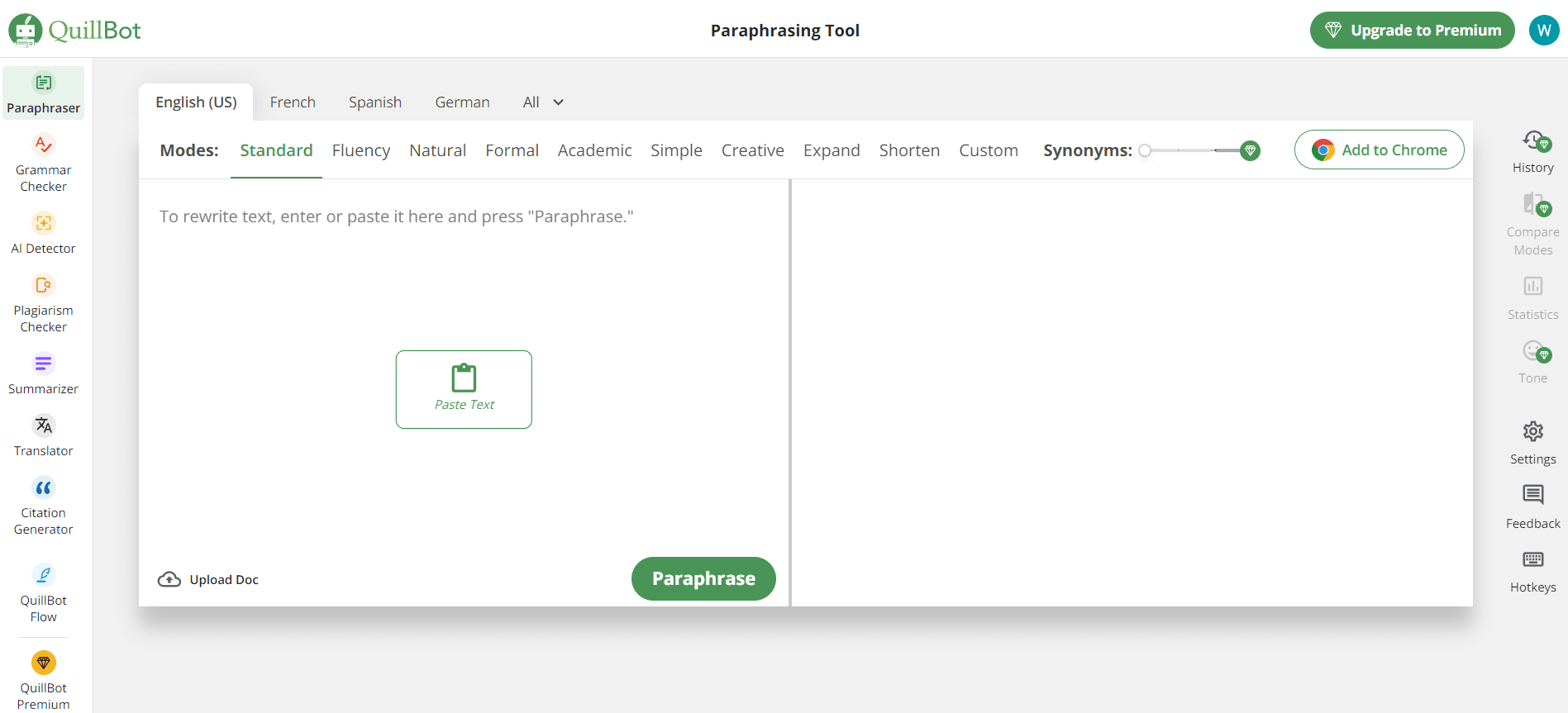Select the Academic mode

coord(594,150)
